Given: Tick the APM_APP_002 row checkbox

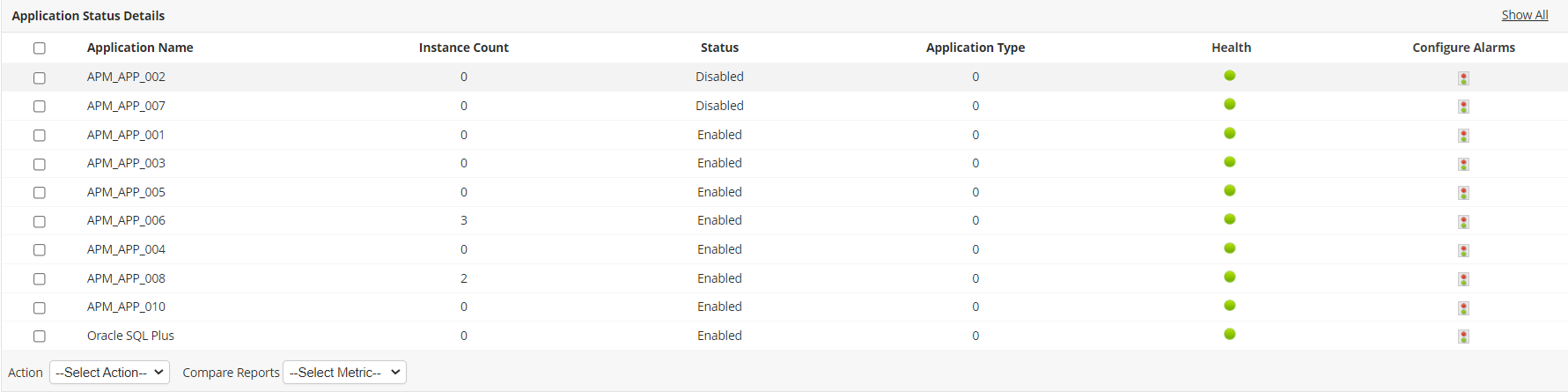Looking at the screenshot, I should 40,78.
